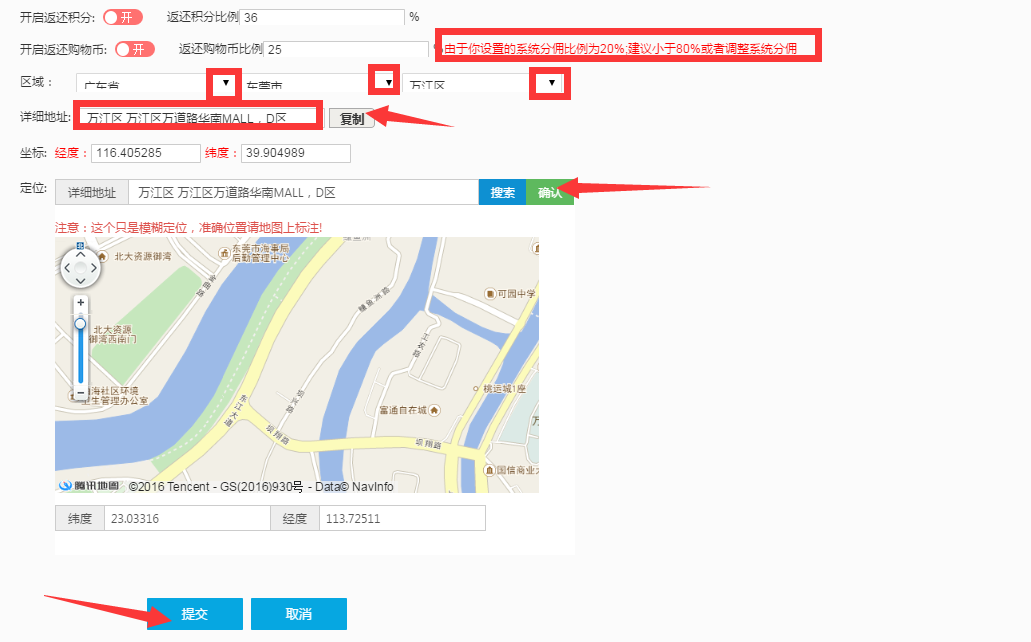Screen dimensions: 1031x642
Task: Zoom out with the map minus button
Action: (x=80, y=394)
